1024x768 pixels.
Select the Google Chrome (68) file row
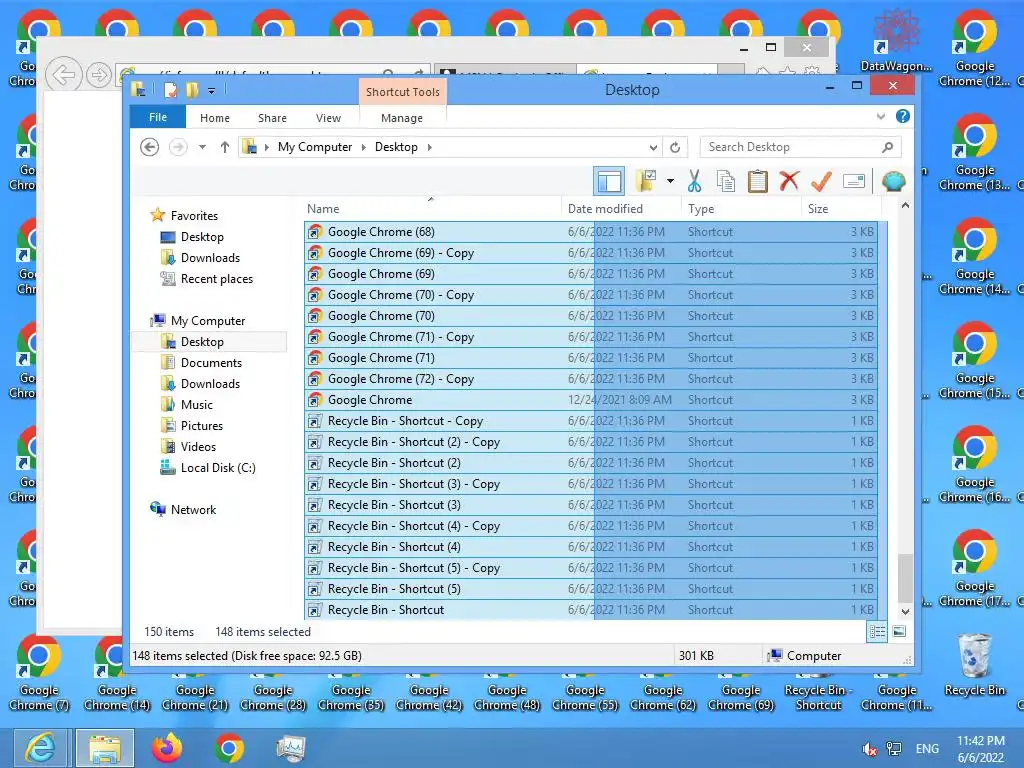click(x=591, y=232)
